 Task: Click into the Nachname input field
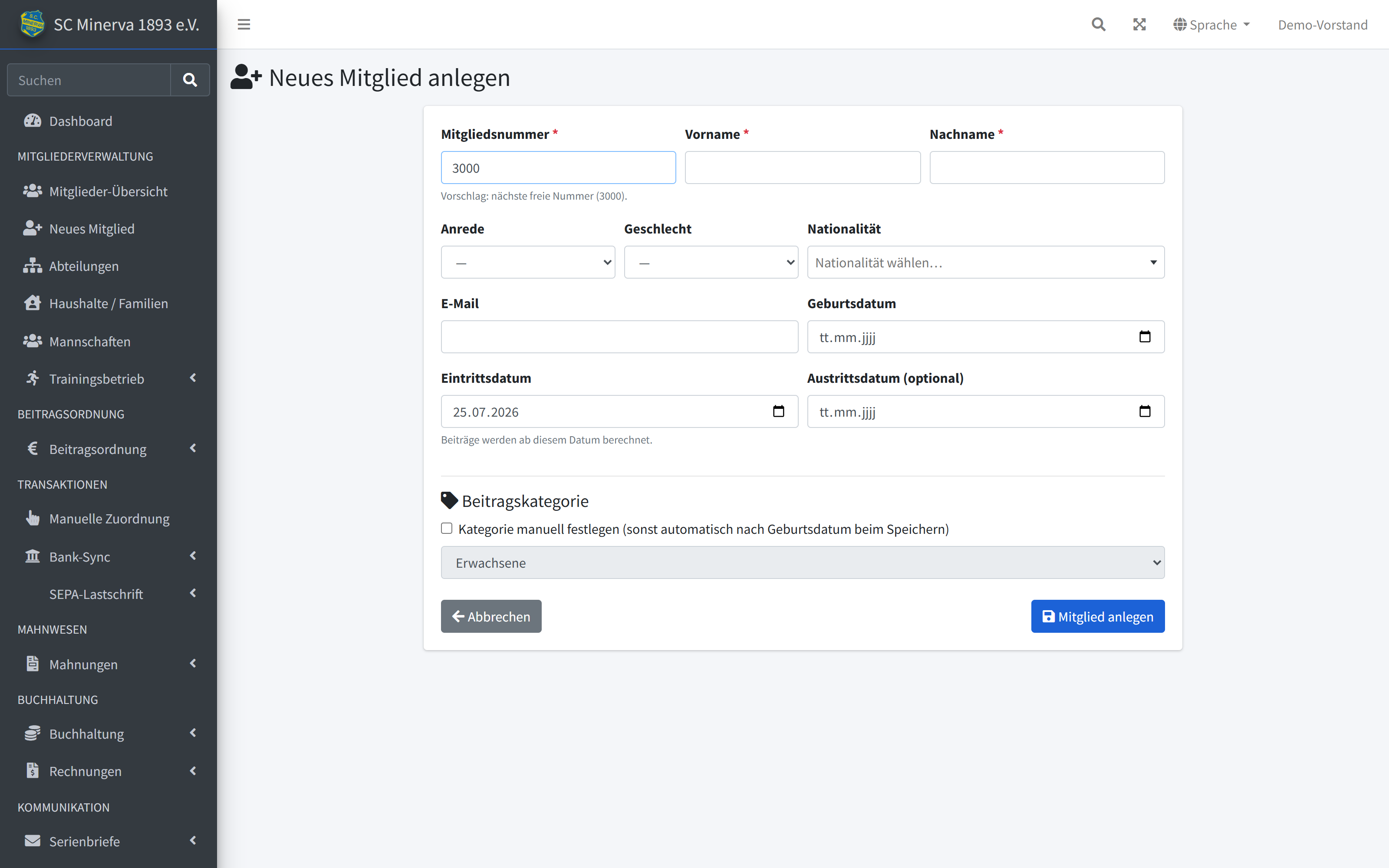coord(1047,168)
